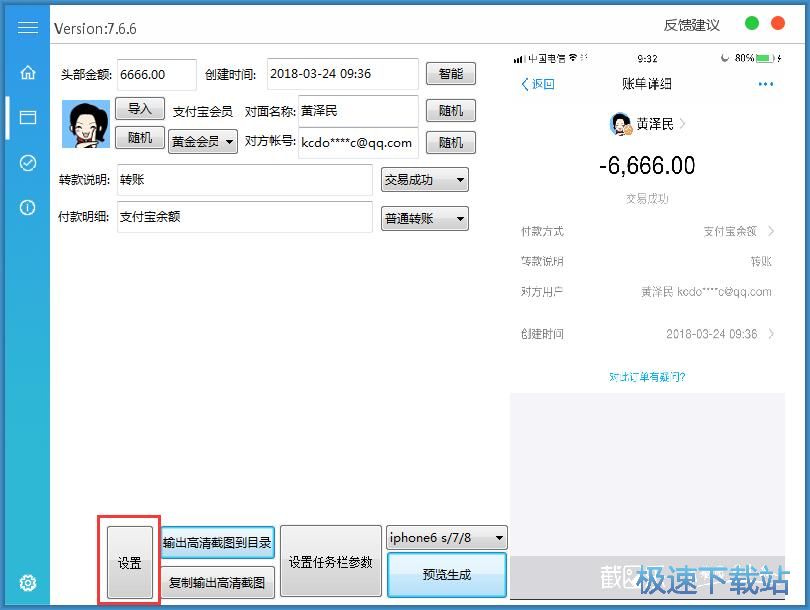
Task: Open the info icon in the sidebar
Action: (27, 207)
